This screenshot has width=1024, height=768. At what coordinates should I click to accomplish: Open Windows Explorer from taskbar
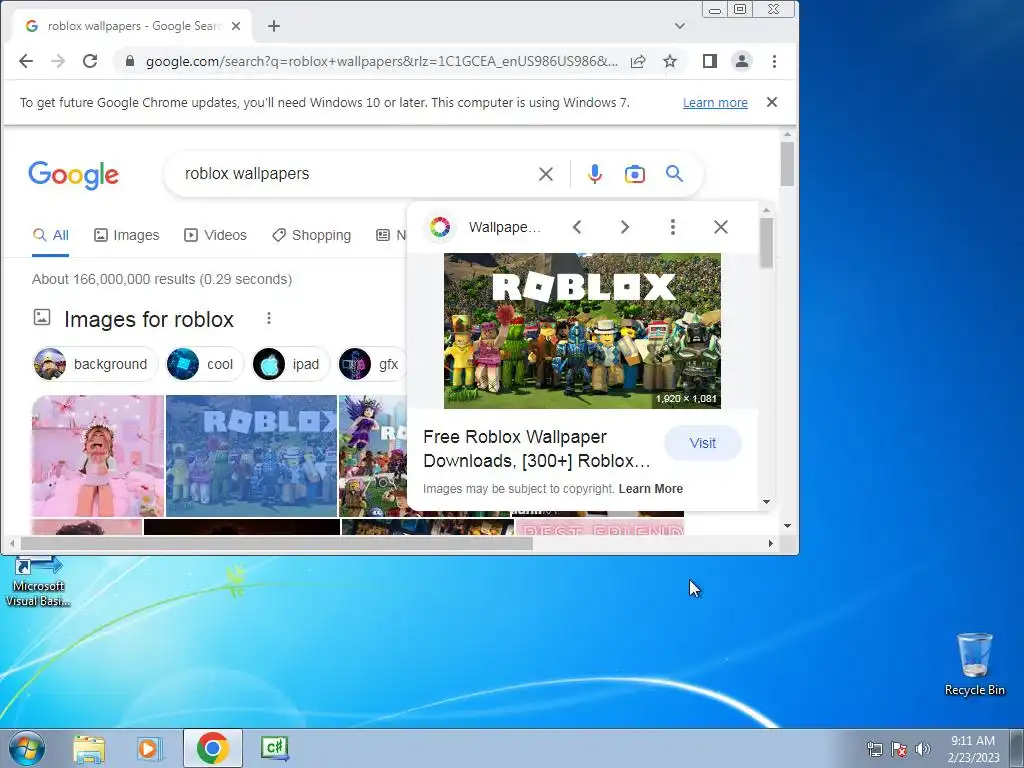pos(89,748)
